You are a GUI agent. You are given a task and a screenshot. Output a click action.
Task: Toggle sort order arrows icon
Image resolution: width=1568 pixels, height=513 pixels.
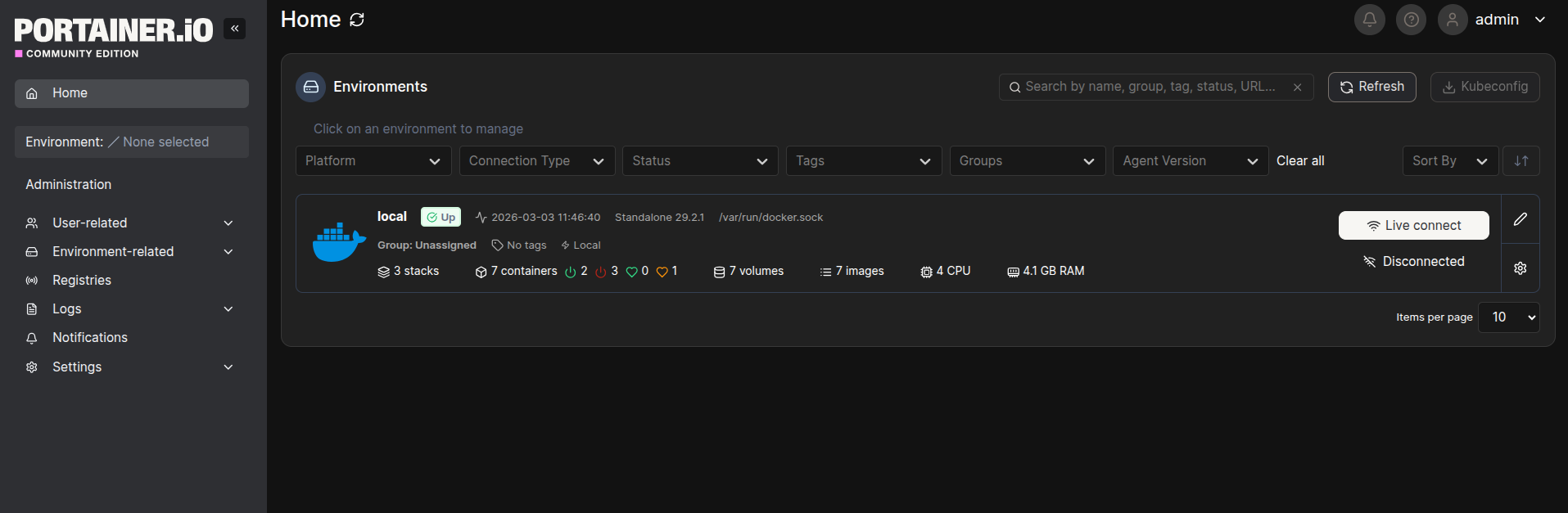coord(1521,161)
